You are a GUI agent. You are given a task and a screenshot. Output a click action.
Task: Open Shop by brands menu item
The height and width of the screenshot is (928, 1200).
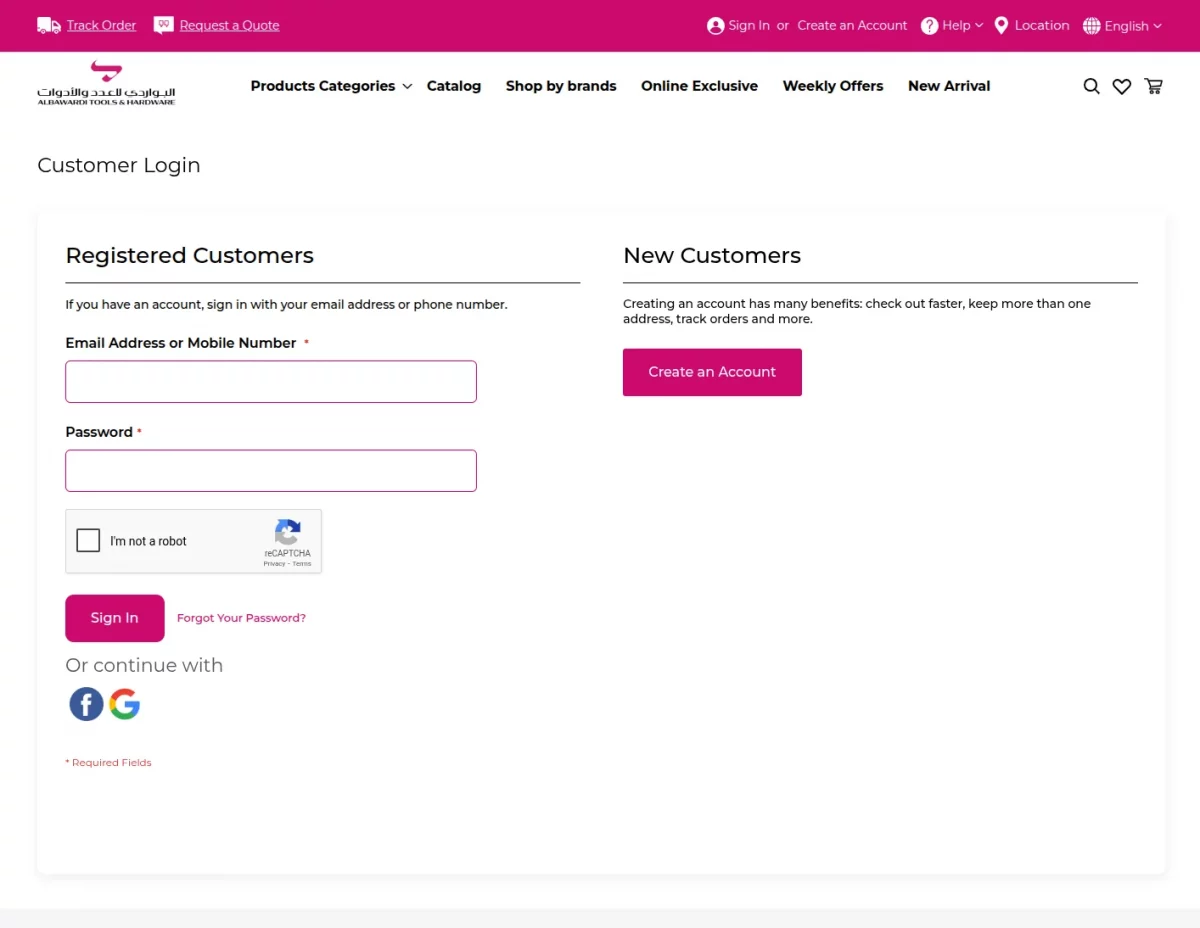[x=561, y=86]
